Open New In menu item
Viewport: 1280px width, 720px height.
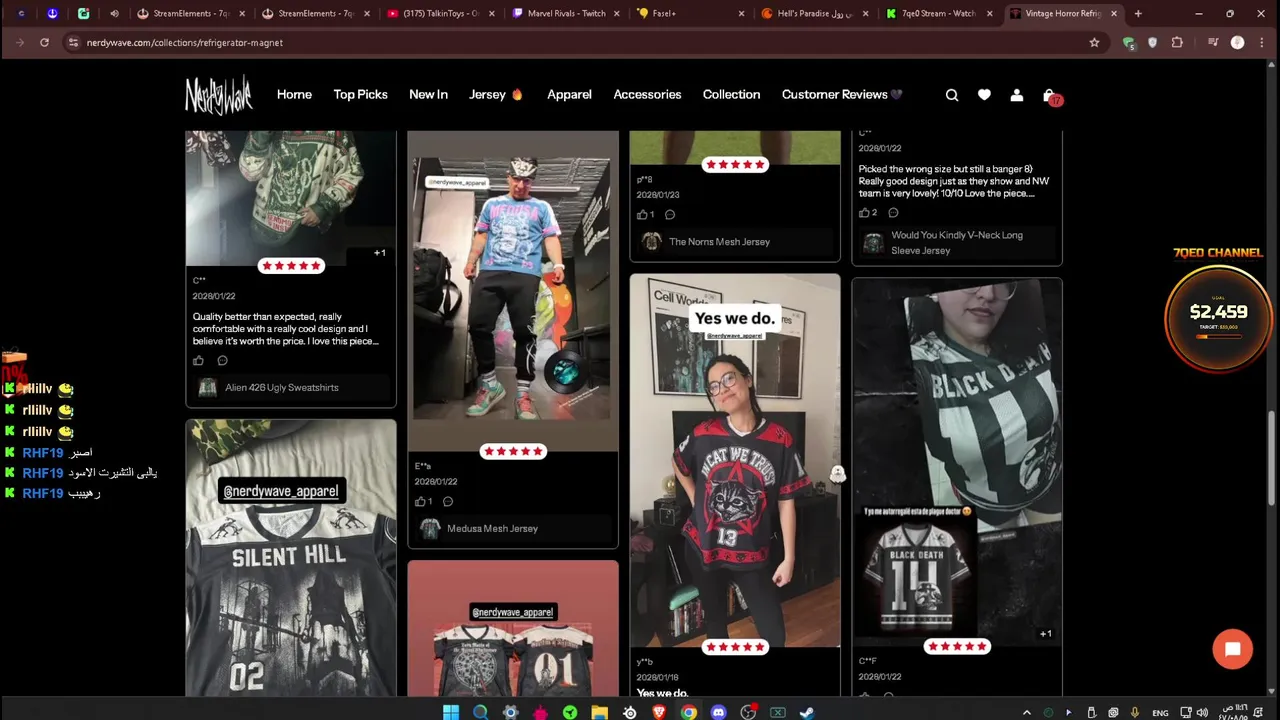(428, 94)
